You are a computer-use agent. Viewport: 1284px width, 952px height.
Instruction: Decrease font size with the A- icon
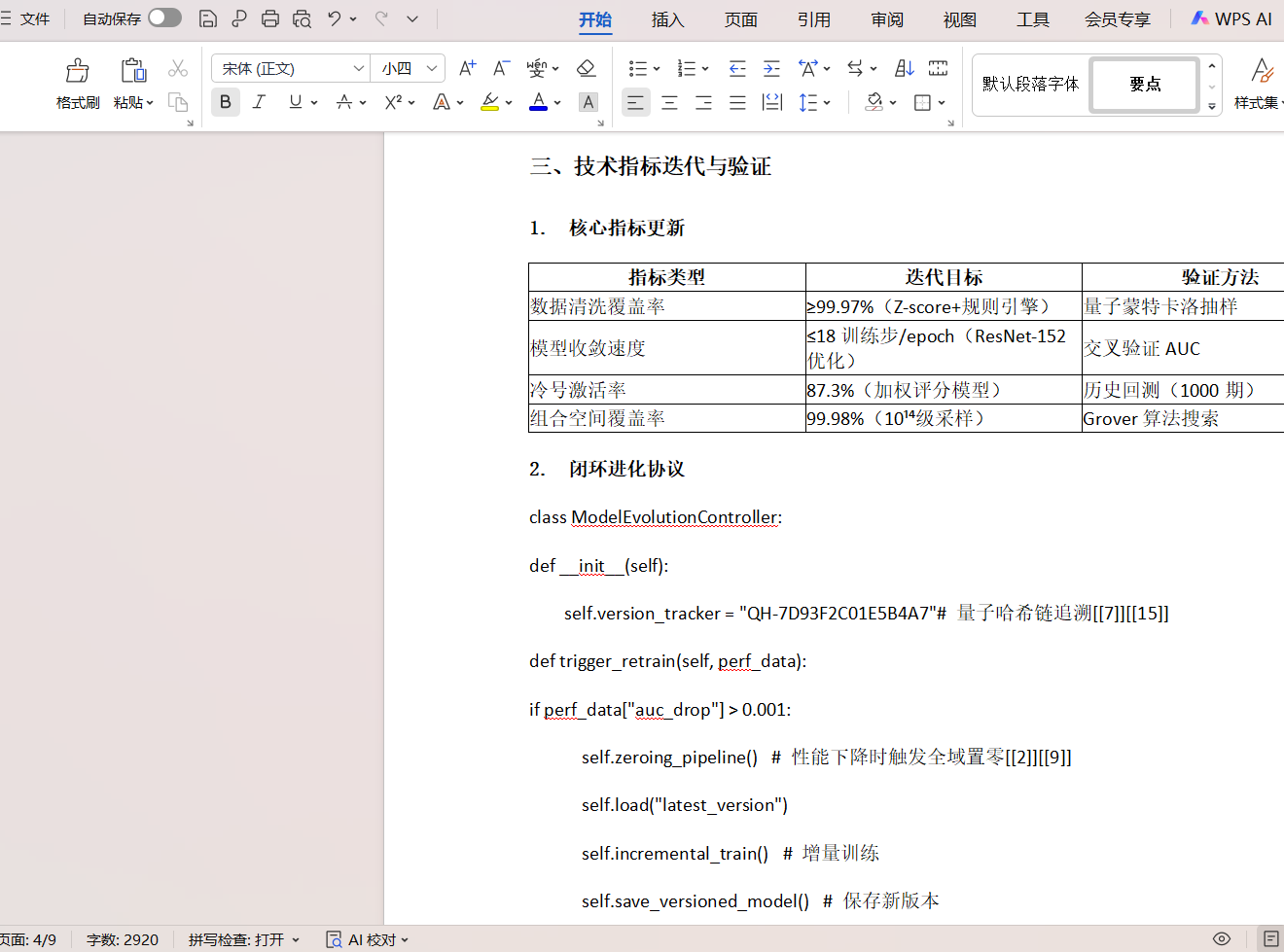pos(501,68)
